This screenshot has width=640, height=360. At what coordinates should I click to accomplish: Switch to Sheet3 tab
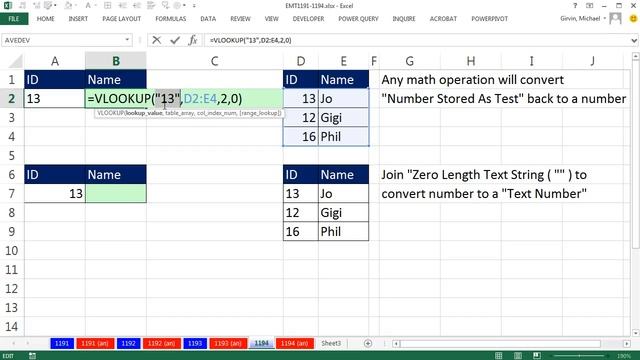(x=331, y=344)
